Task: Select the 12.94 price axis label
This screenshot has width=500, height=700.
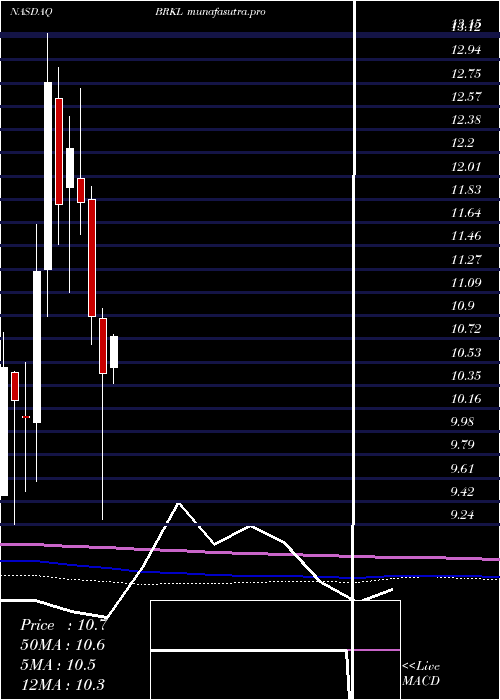Action: (x=466, y=50)
